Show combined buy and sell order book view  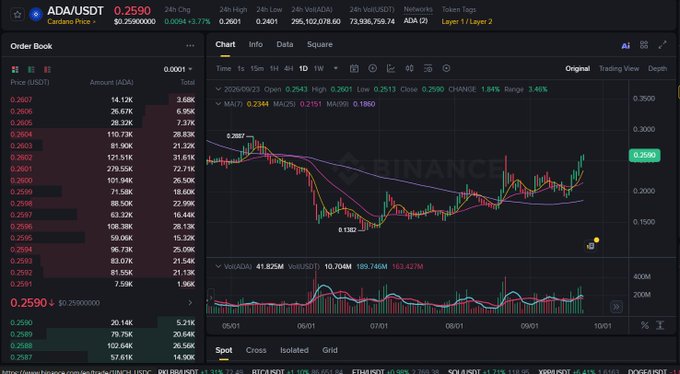coord(15,69)
